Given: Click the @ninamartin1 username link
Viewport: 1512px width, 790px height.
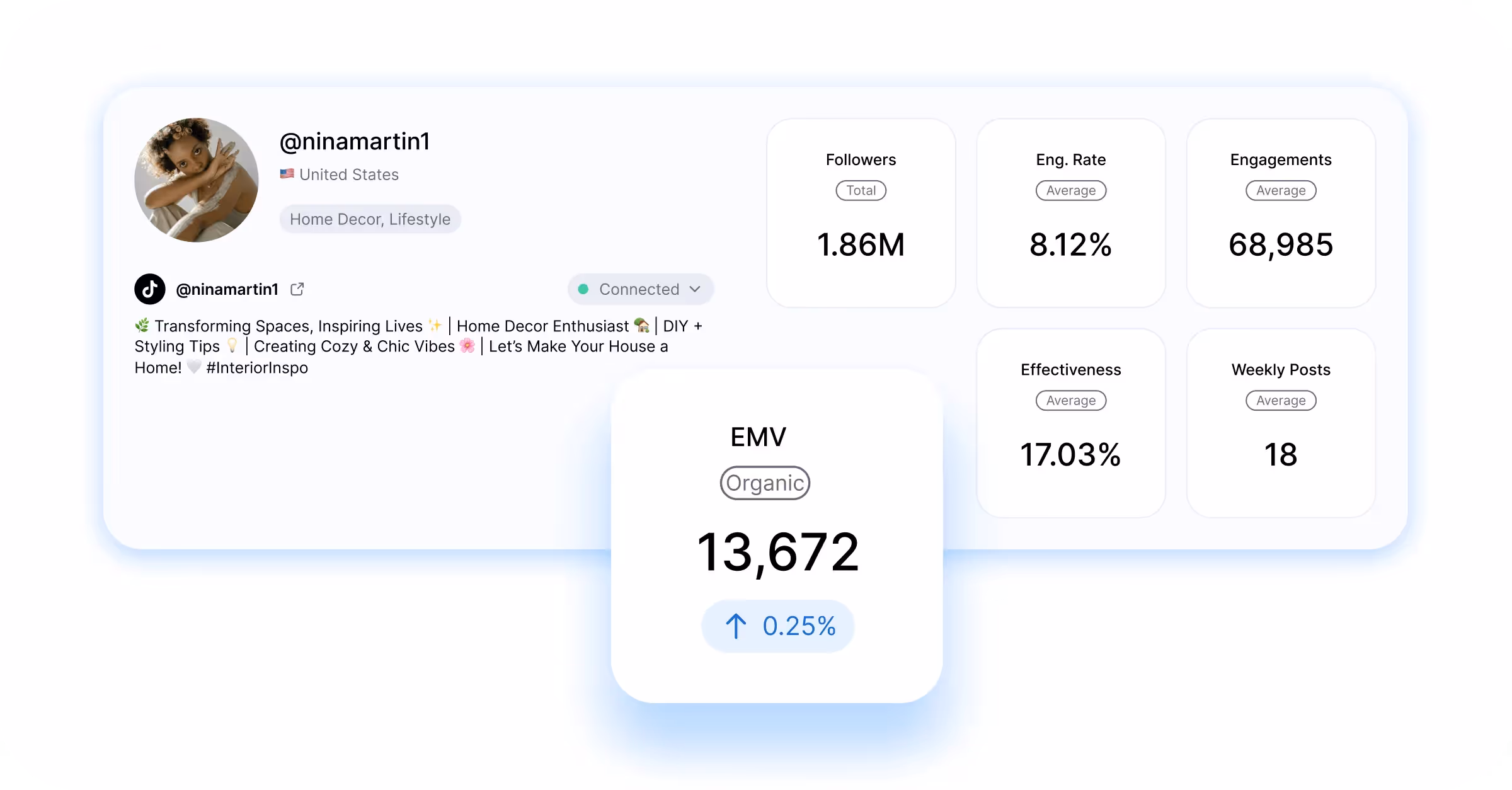Looking at the screenshot, I should coord(228,289).
